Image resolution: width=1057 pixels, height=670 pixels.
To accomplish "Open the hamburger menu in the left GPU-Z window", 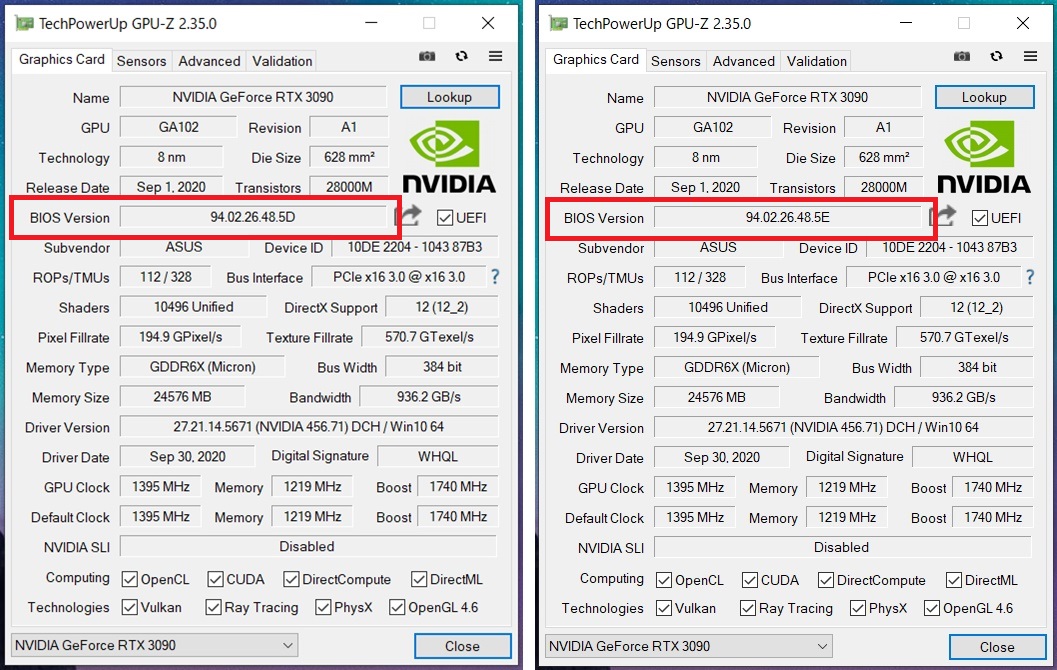I will coord(495,56).
